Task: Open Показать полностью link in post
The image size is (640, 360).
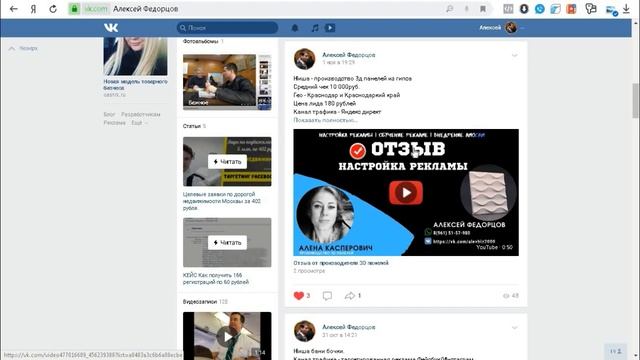Action: coord(325,120)
